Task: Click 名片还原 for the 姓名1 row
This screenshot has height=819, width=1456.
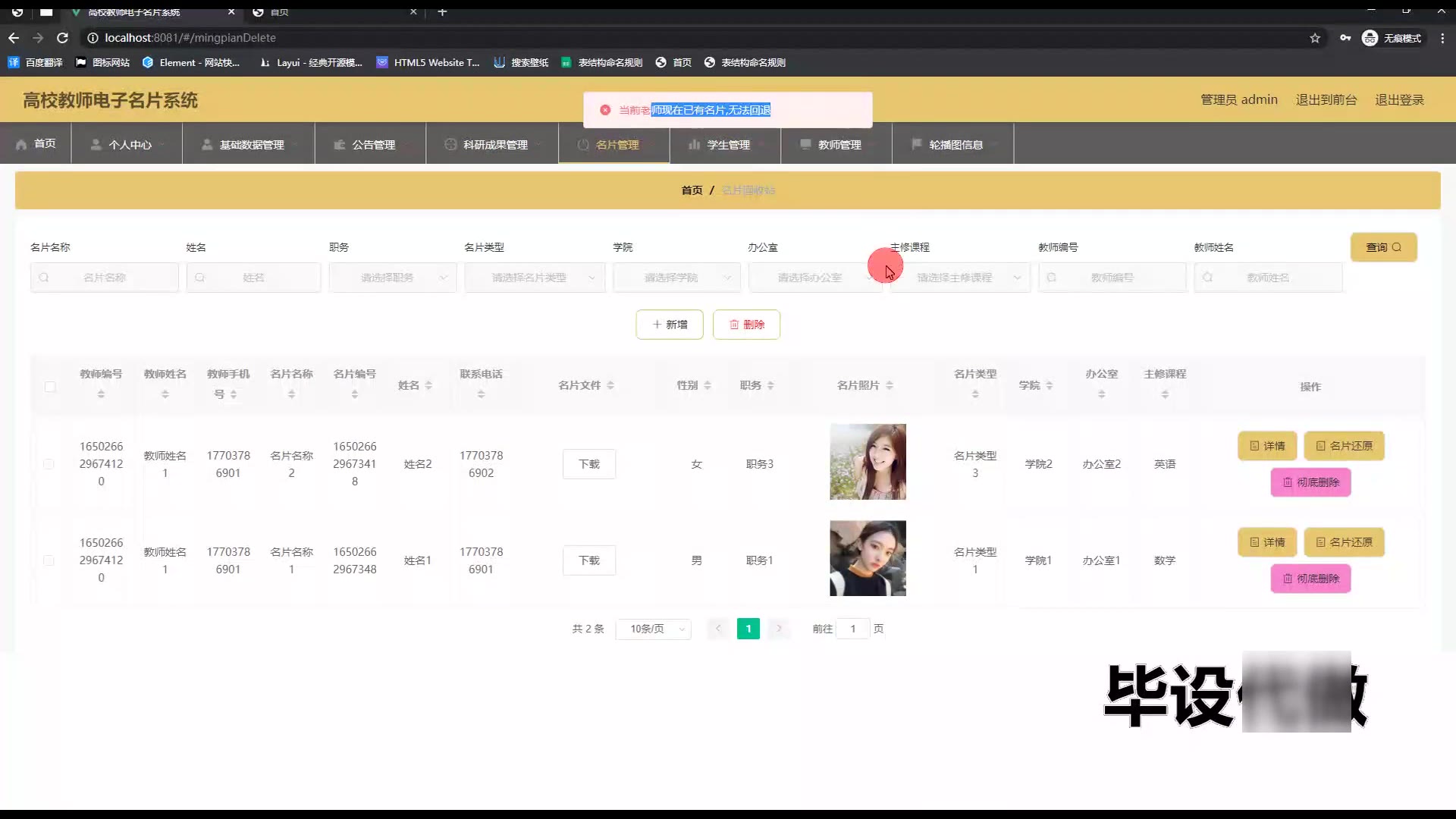Action: click(x=1344, y=542)
